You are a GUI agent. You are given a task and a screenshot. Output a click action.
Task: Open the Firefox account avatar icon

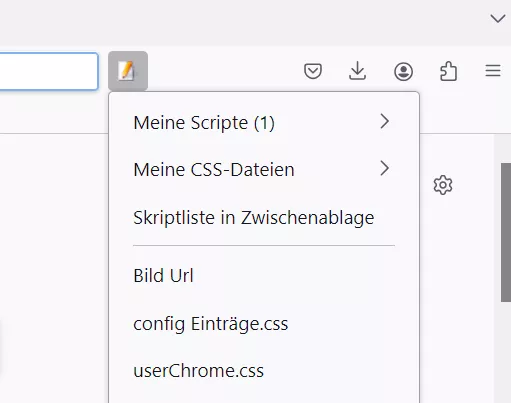tap(403, 71)
